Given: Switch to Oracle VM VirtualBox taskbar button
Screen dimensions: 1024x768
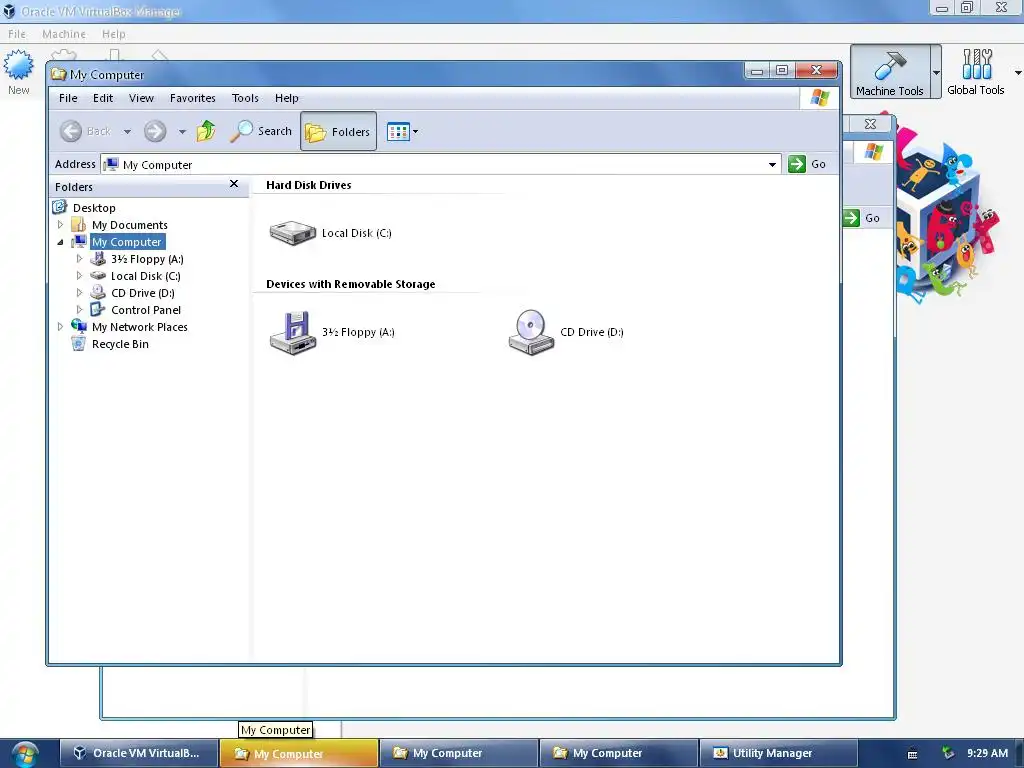Looking at the screenshot, I should (x=138, y=753).
